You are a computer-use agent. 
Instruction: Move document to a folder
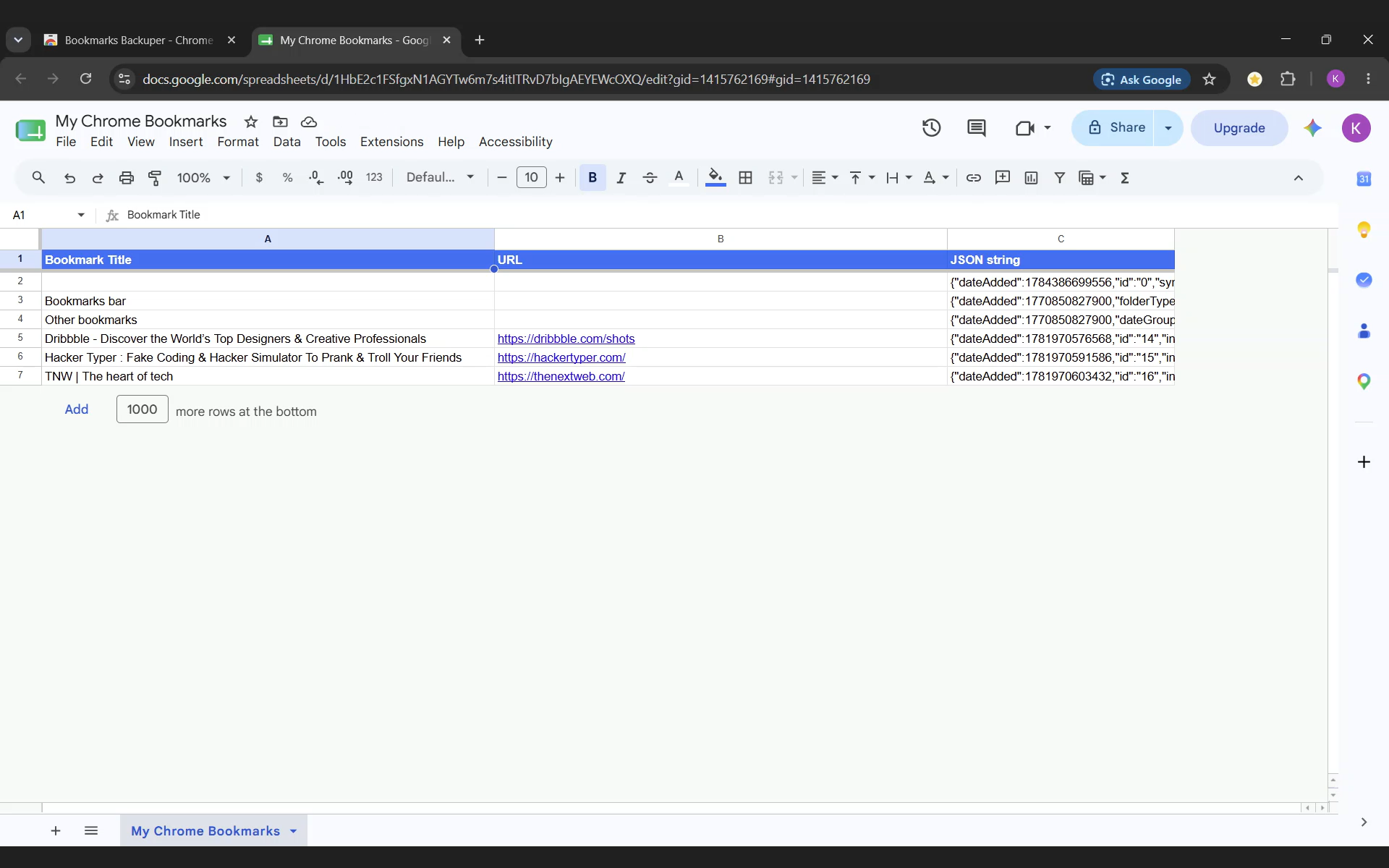tap(280, 122)
